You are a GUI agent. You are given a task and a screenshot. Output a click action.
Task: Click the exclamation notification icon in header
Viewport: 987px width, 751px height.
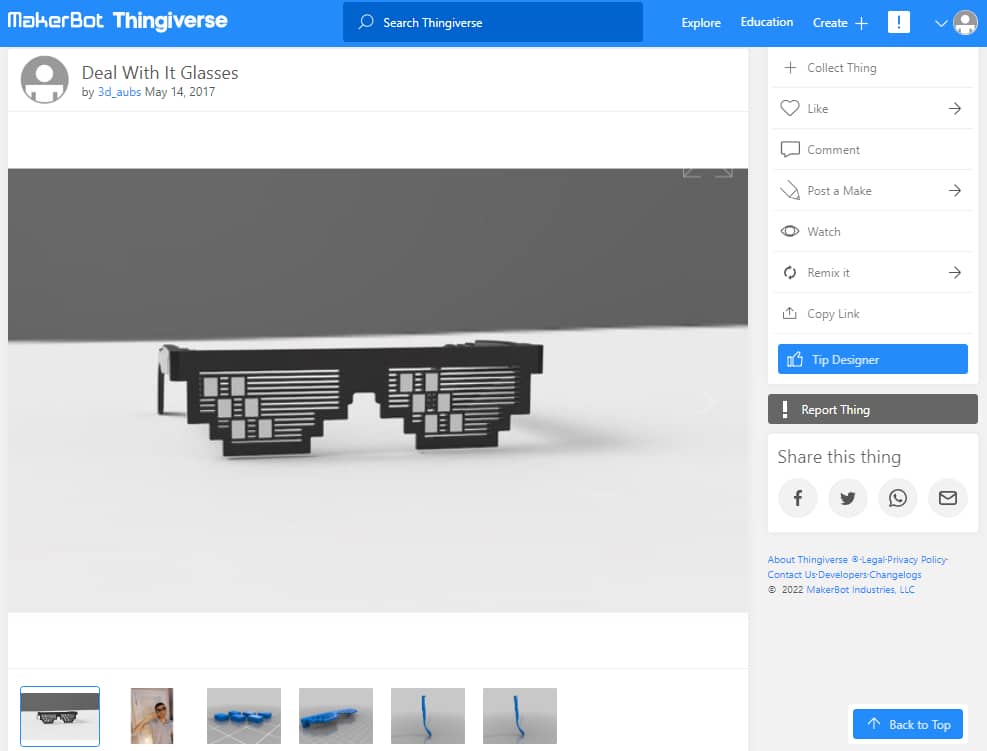tap(899, 23)
